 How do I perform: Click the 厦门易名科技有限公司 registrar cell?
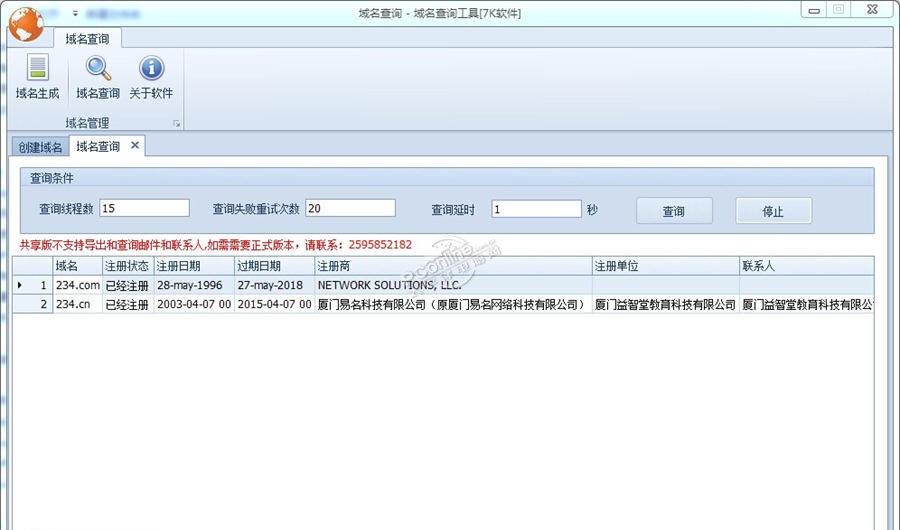(453, 304)
